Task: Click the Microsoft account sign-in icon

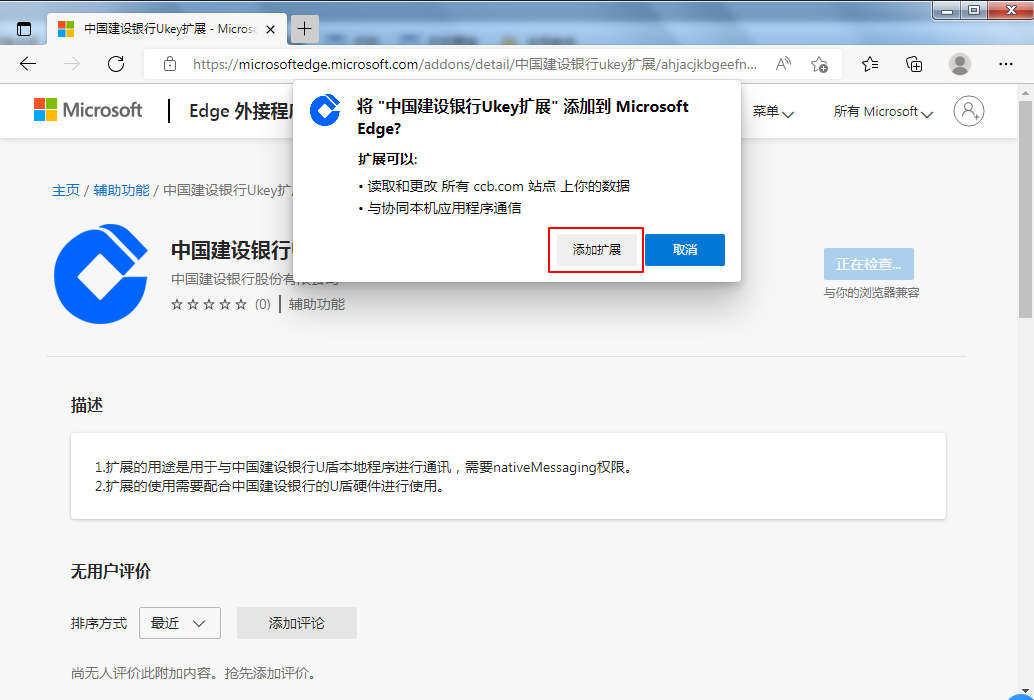Action: click(968, 111)
